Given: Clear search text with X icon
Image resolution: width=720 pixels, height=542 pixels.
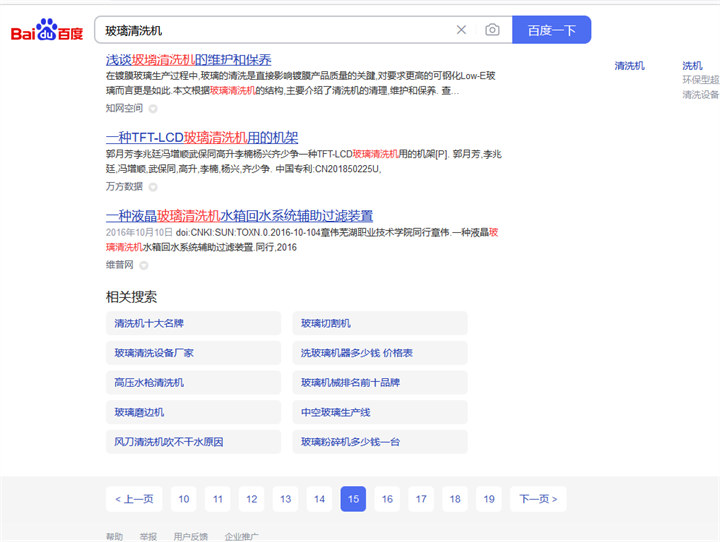Looking at the screenshot, I should pyautogui.click(x=461, y=30).
